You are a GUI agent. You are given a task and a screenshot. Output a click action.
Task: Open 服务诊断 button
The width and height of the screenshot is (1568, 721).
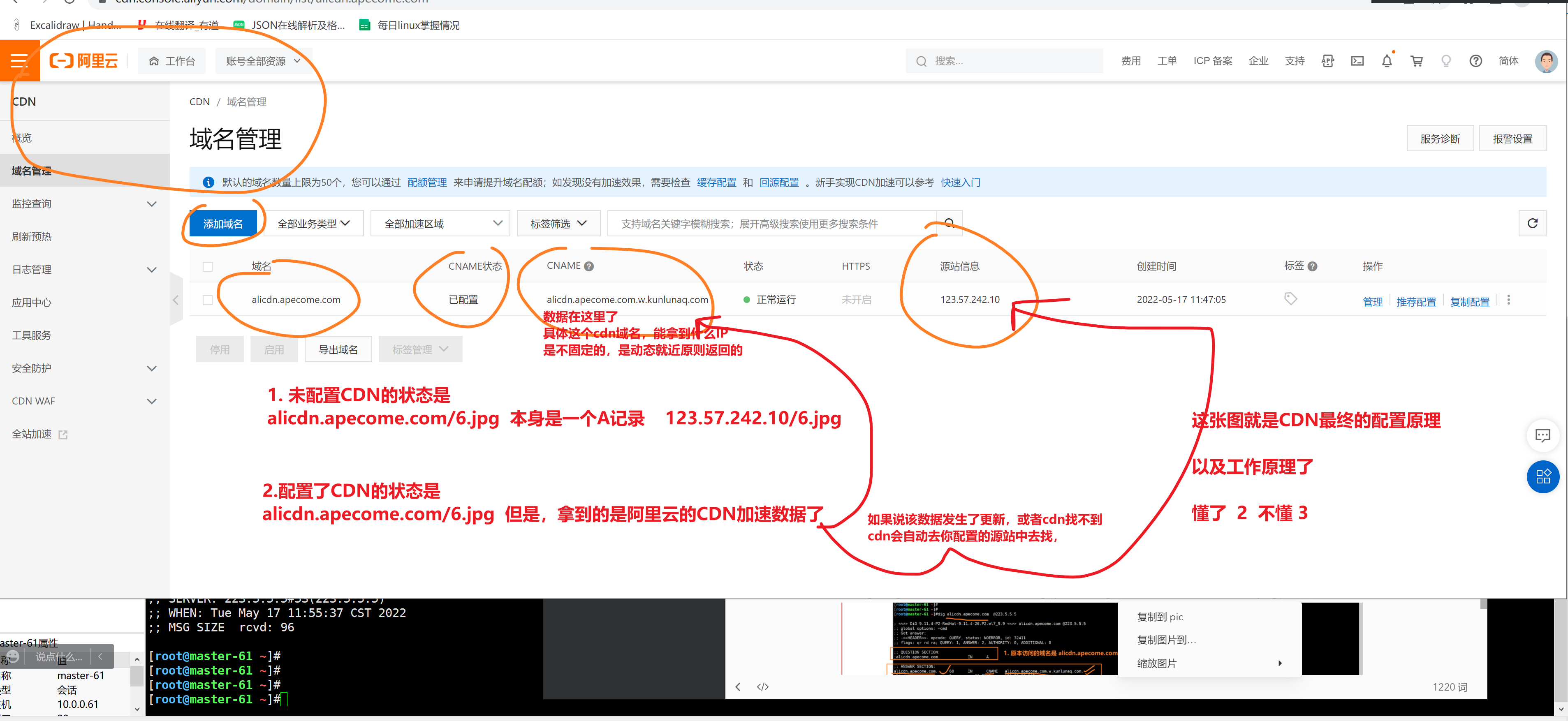click(1440, 139)
